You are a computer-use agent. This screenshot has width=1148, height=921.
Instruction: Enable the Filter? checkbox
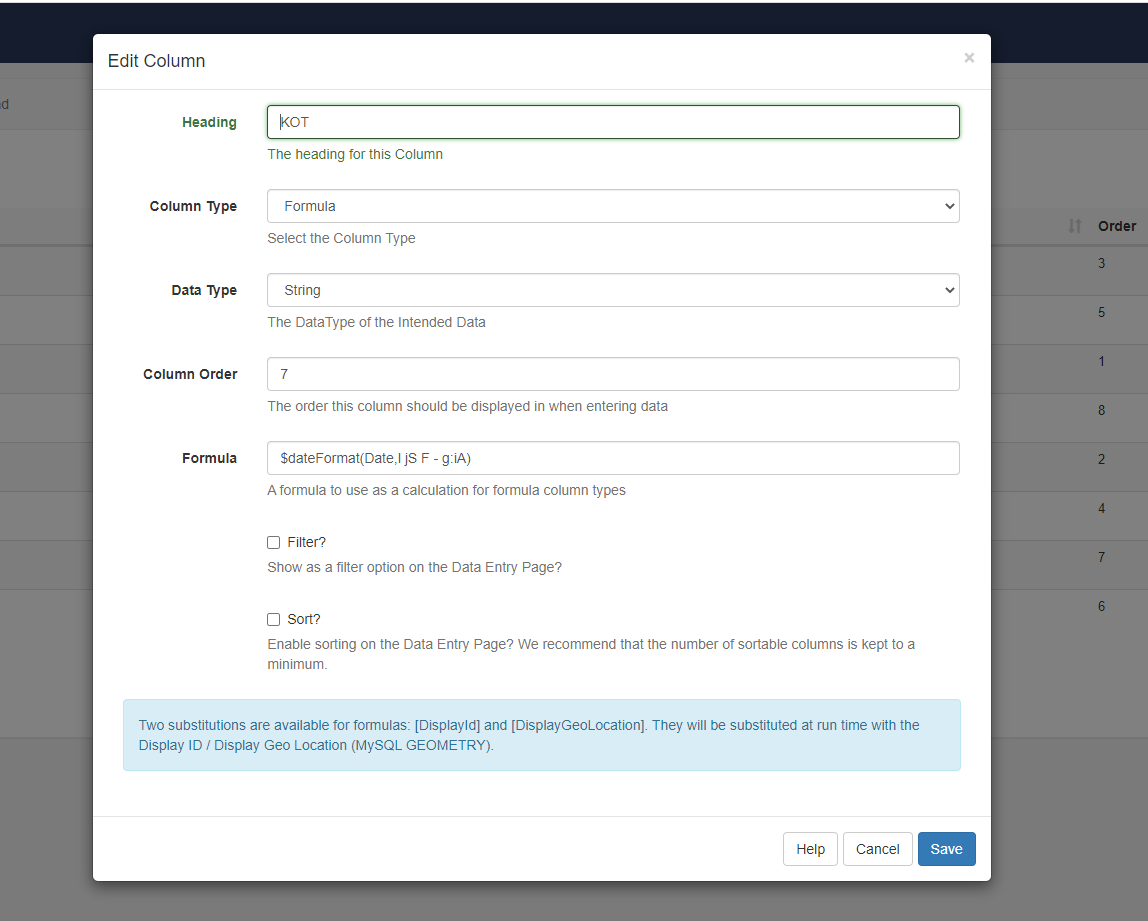coord(273,542)
